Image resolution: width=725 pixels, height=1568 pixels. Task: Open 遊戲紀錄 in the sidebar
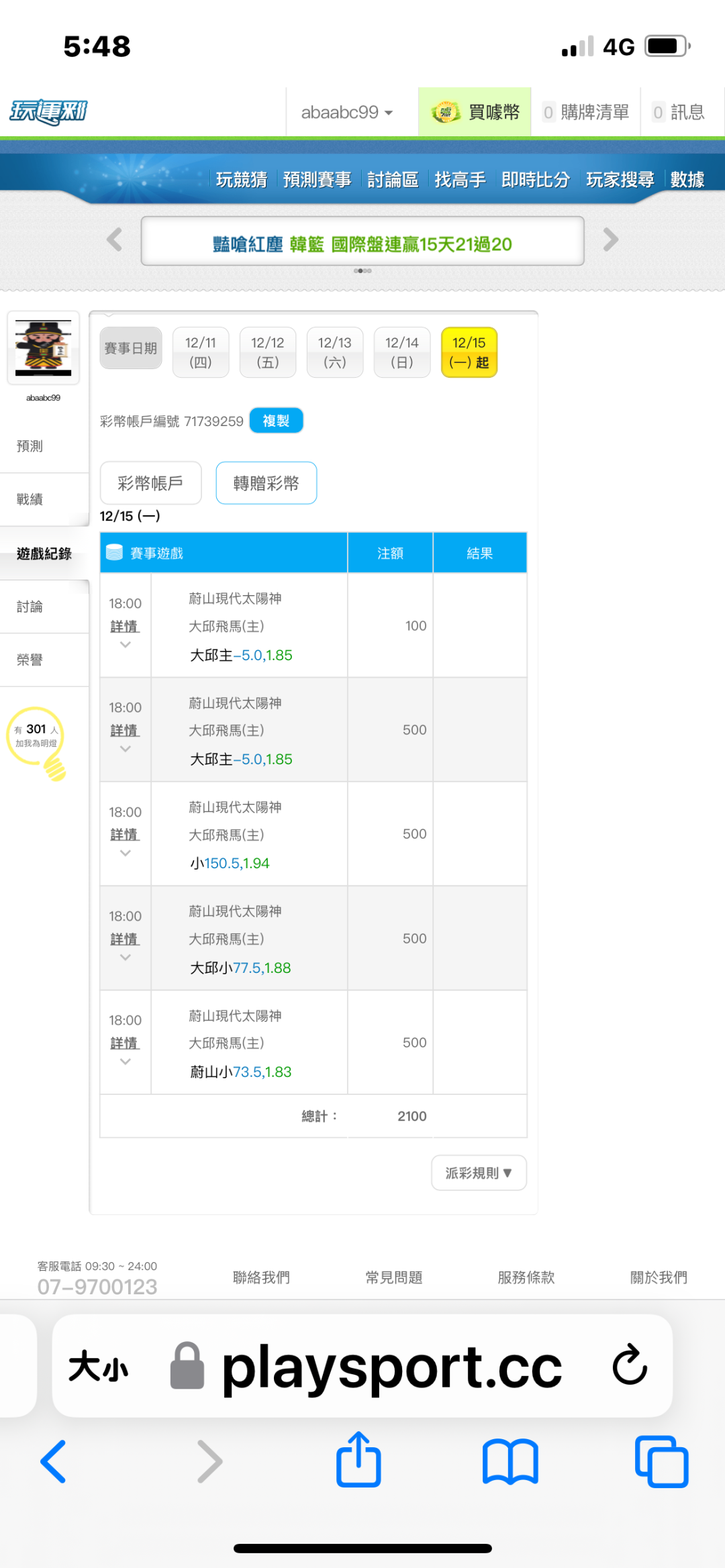44,554
